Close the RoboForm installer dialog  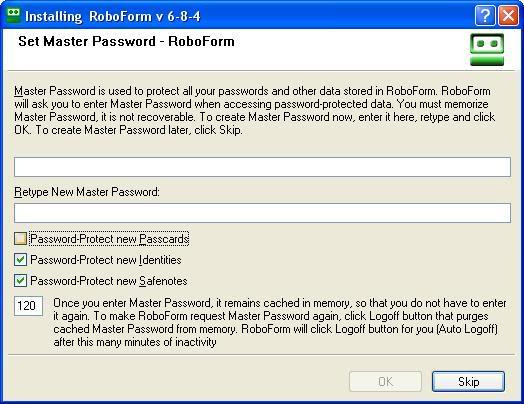click(508, 15)
